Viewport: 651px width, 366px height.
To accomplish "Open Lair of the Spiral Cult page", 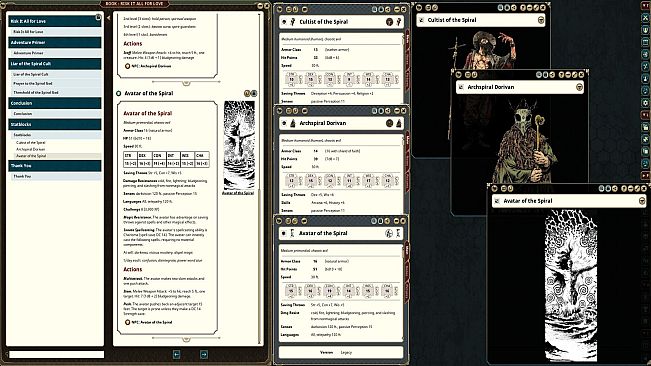I will point(56,74).
